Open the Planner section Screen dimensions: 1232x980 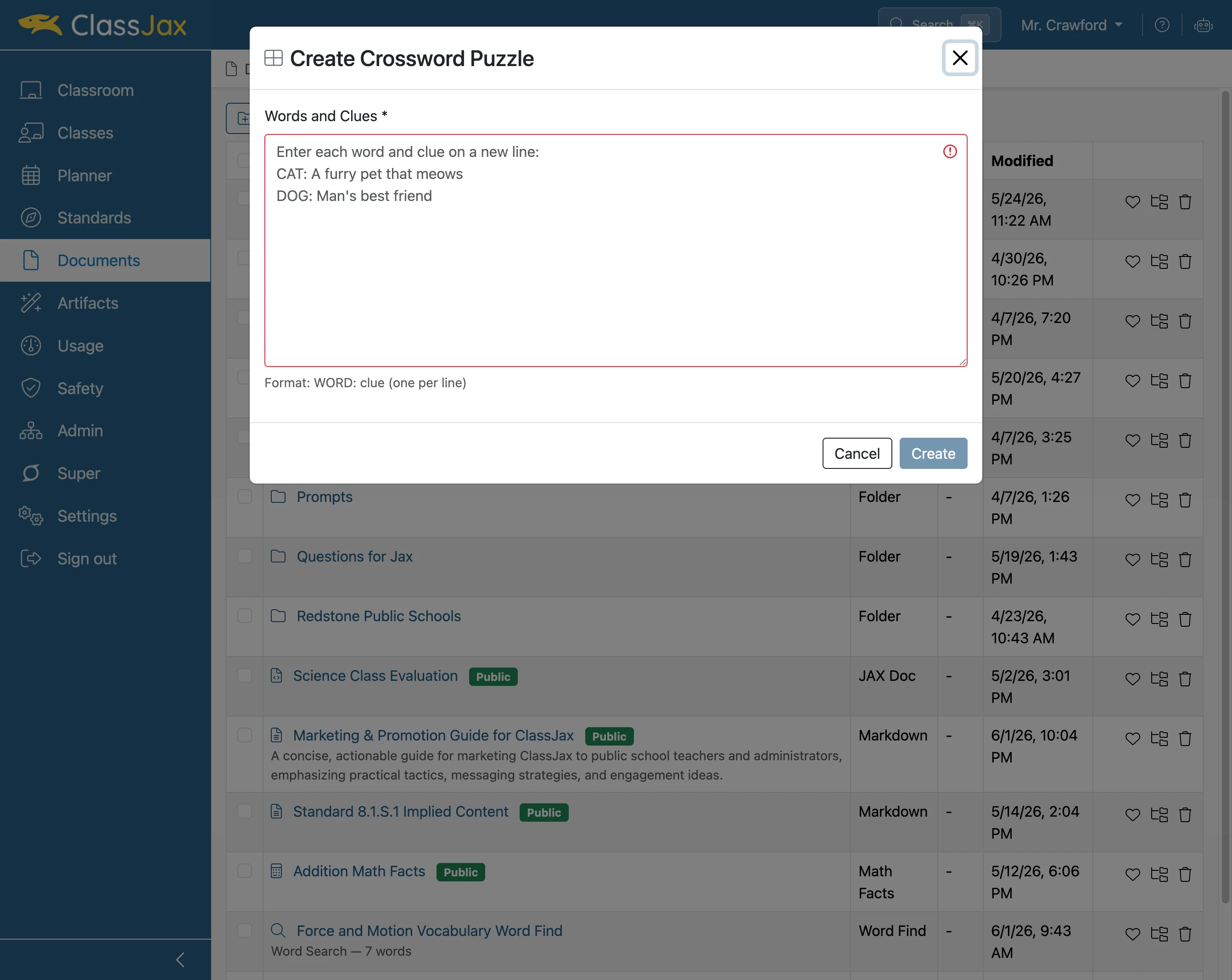point(105,175)
